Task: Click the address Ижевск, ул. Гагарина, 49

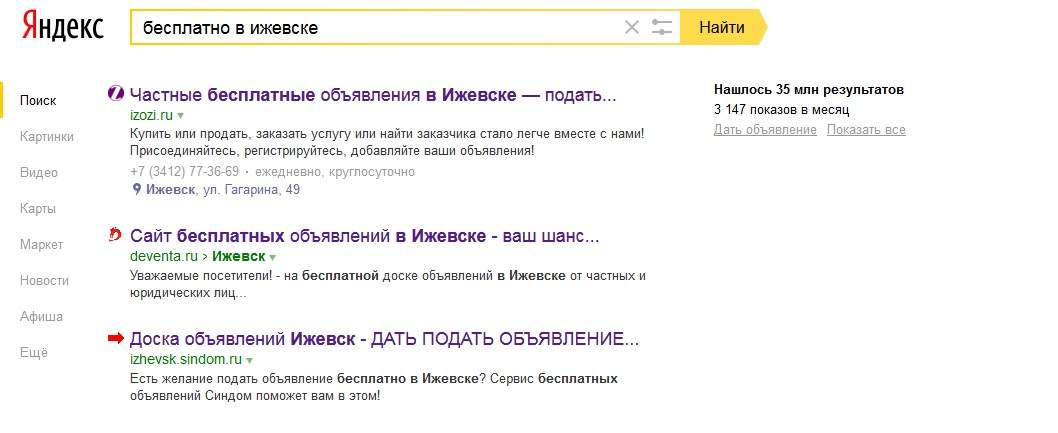Action: pyautogui.click(x=223, y=190)
